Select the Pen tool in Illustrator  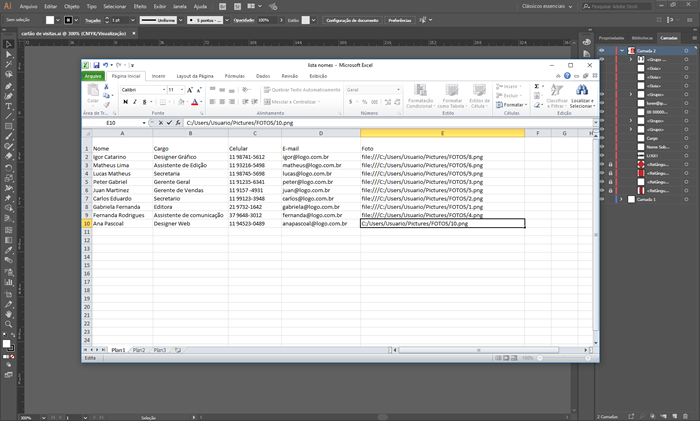click(8, 86)
